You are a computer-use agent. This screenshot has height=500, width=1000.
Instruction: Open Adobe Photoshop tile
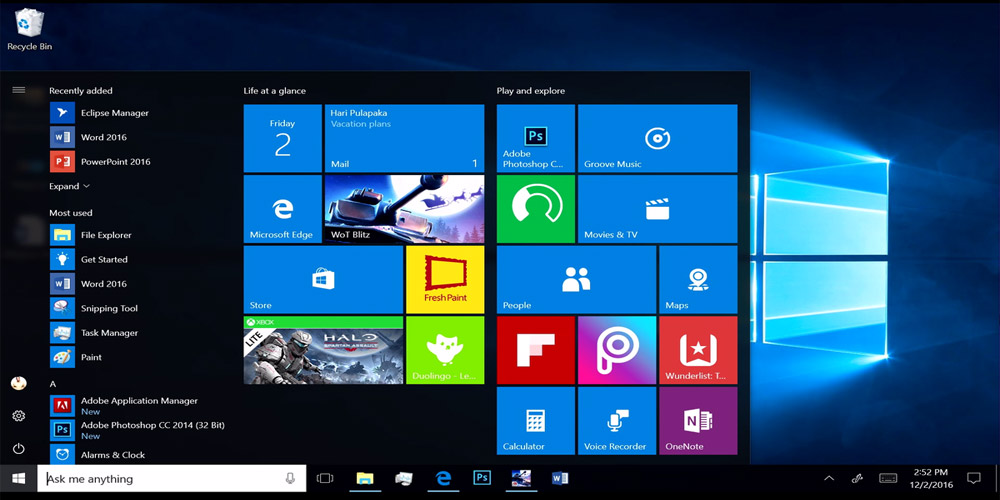(x=536, y=138)
